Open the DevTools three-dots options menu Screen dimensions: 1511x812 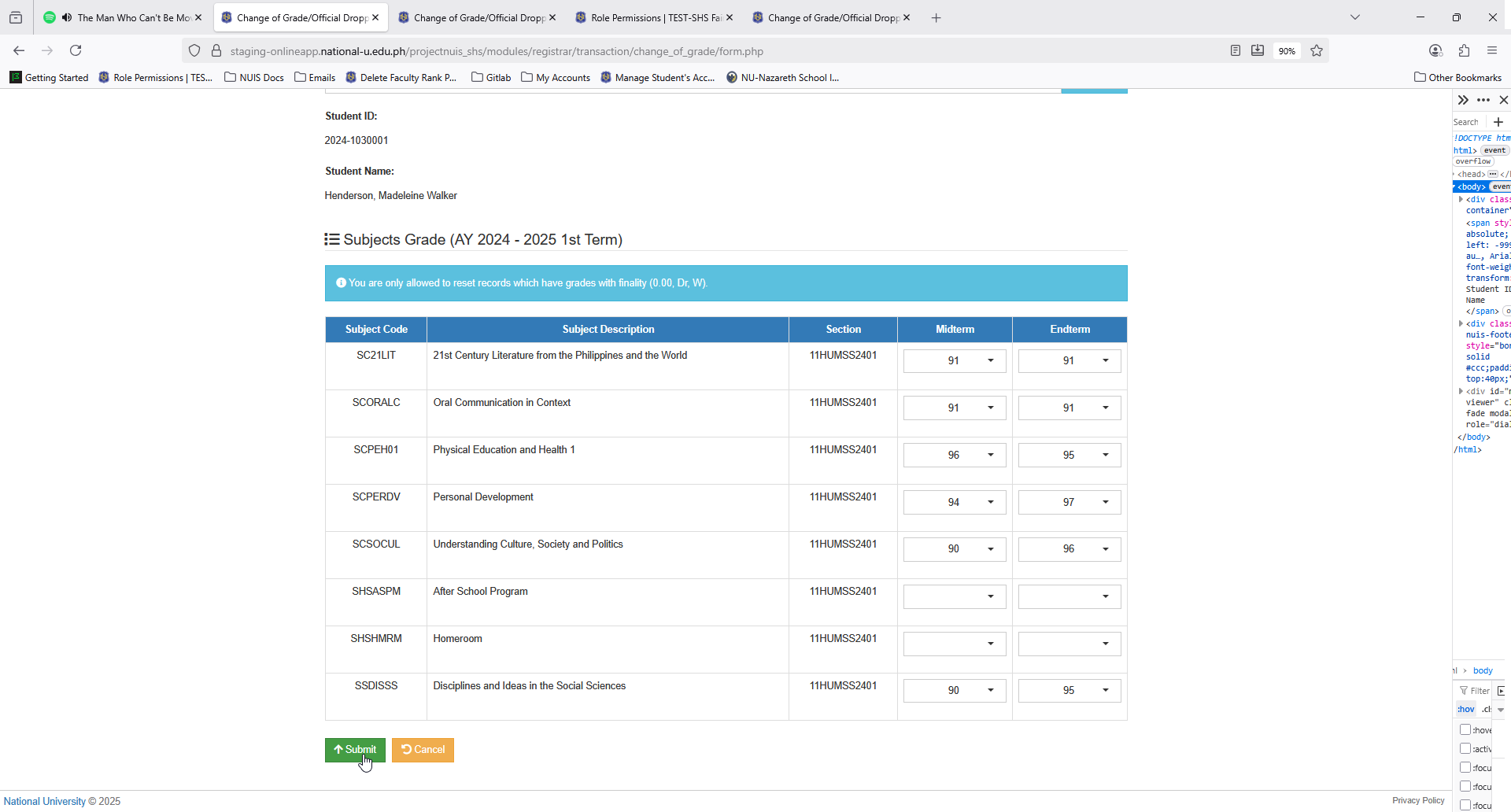point(1483,100)
